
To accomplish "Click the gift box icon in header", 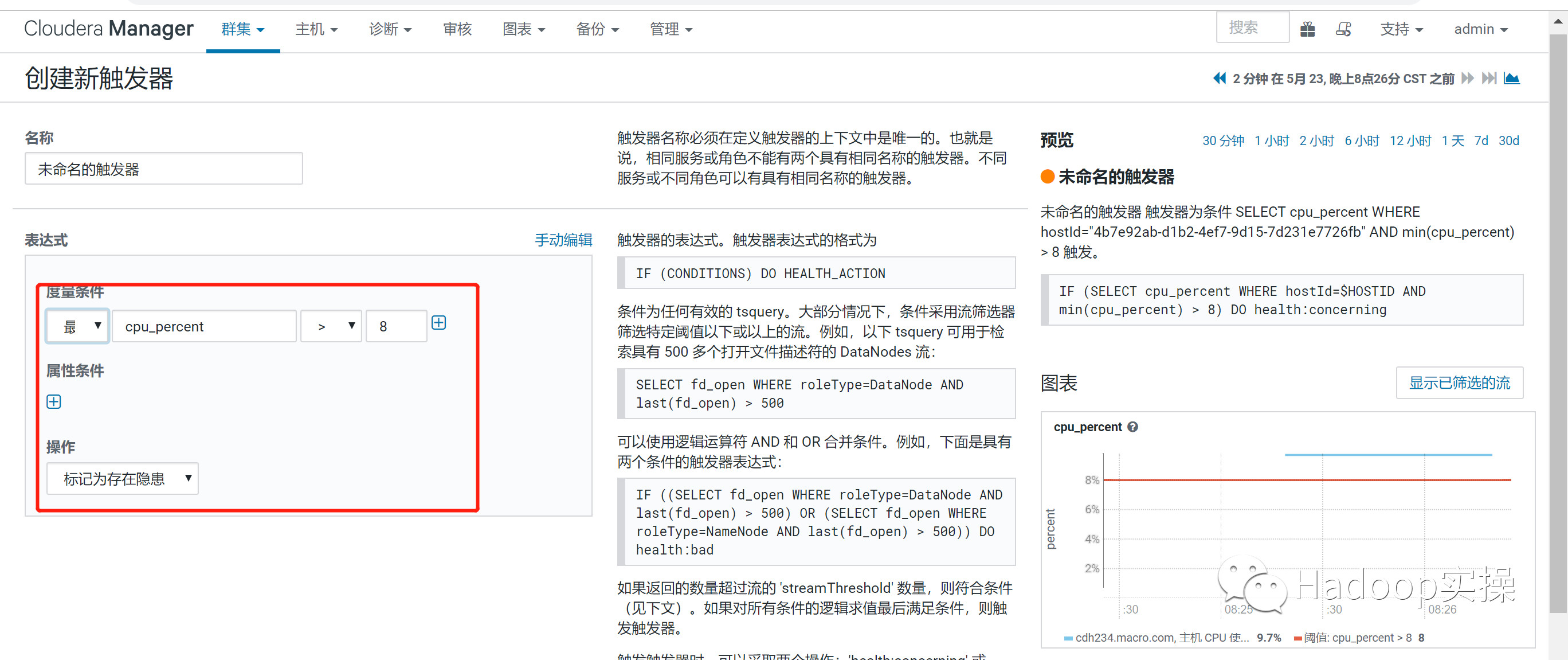I will [x=1307, y=29].
